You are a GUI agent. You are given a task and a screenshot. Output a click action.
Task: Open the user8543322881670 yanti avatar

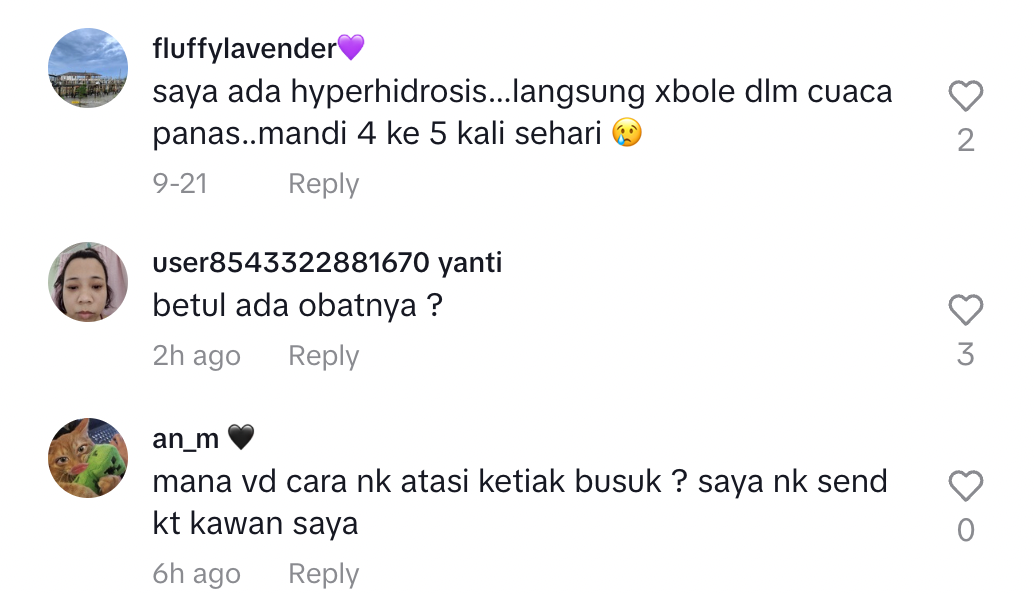click(88, 282)
